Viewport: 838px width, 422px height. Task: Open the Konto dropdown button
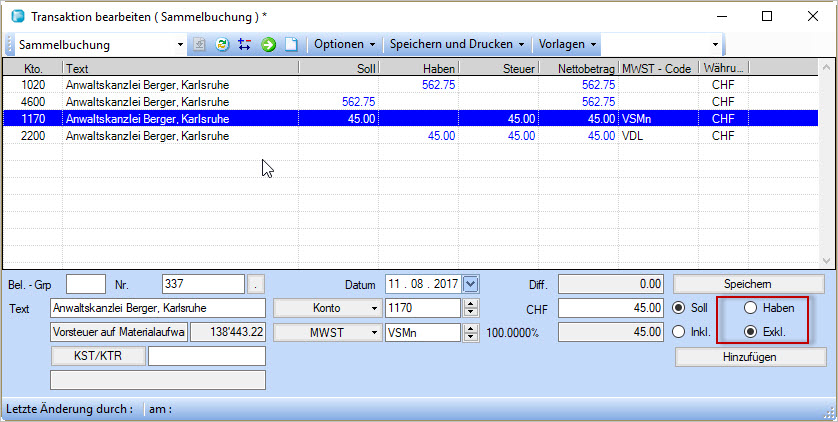coord(326,308)
